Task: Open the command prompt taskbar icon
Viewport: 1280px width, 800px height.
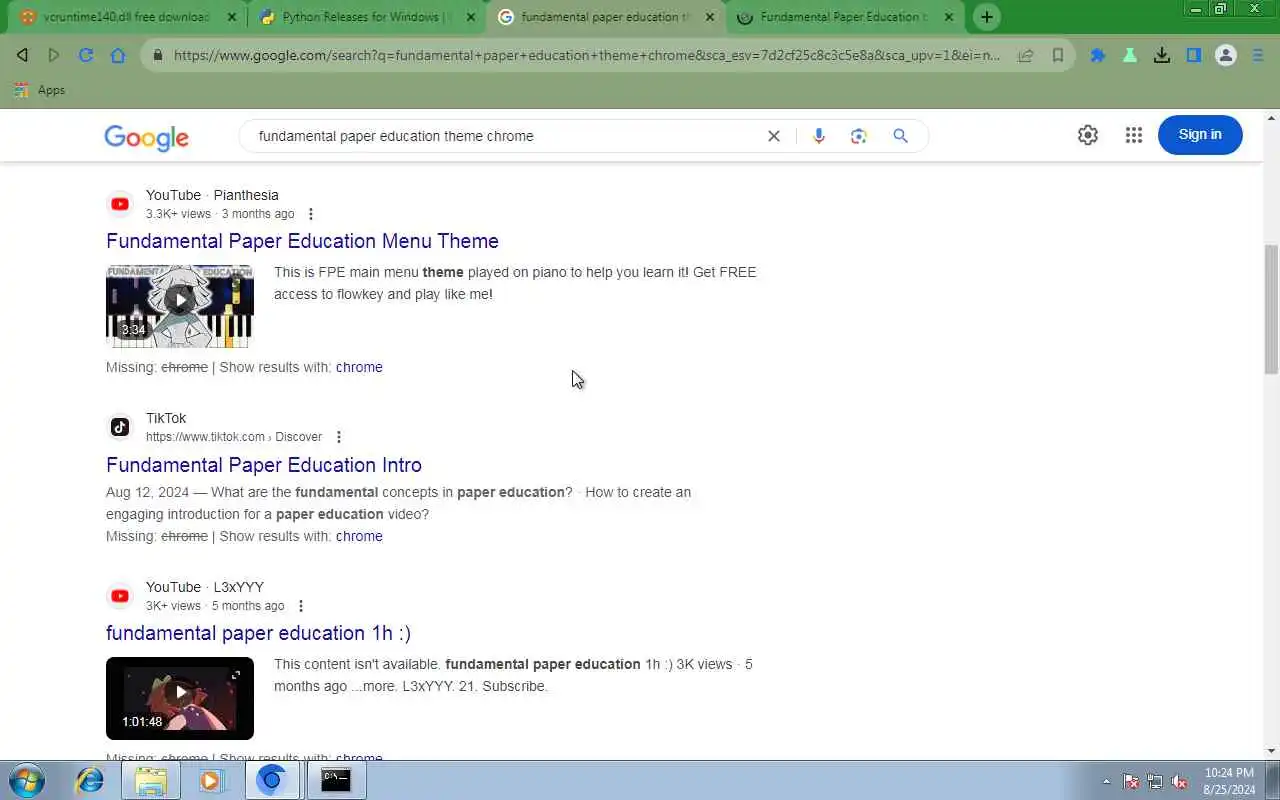Action: click(336, 780)
